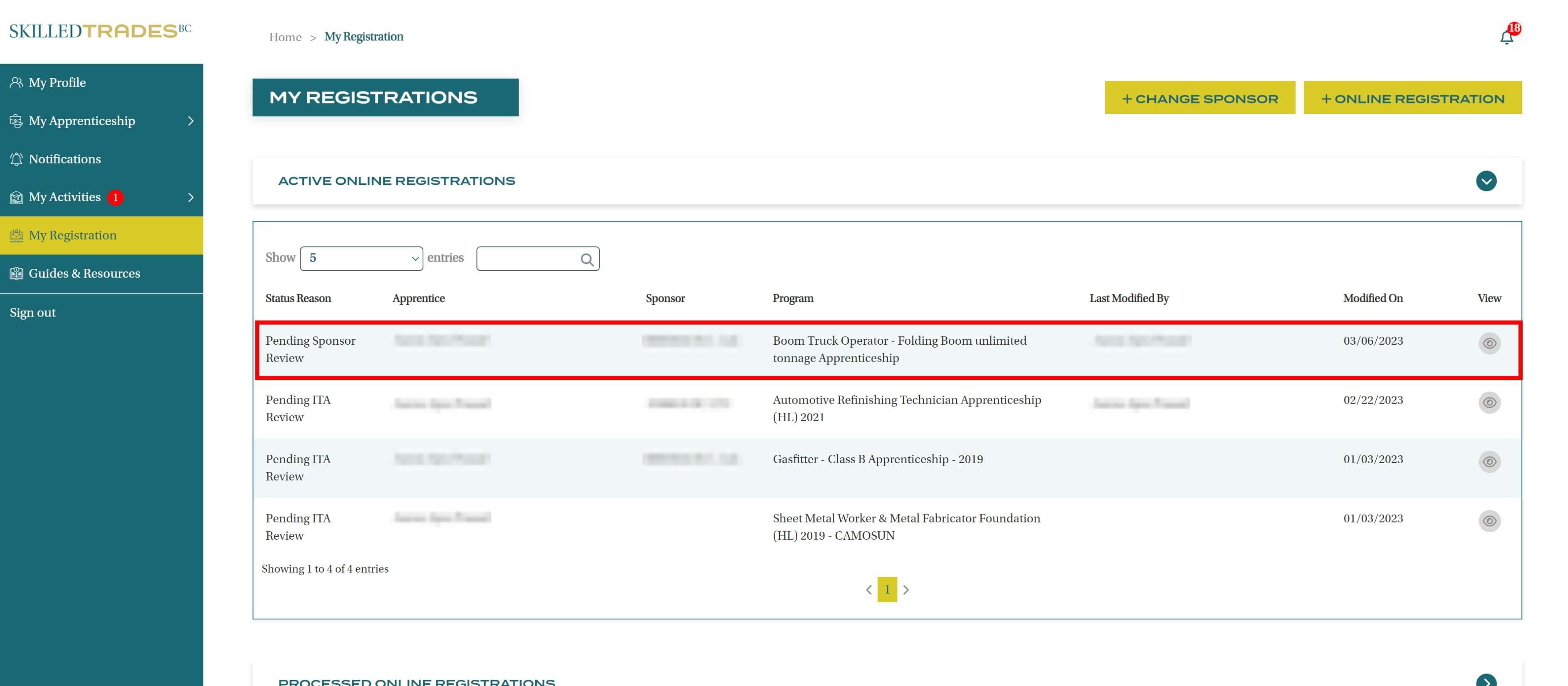Collapse Active Online Registrations section
This screenshot has height=686, width=1568.
point(1486,181)
